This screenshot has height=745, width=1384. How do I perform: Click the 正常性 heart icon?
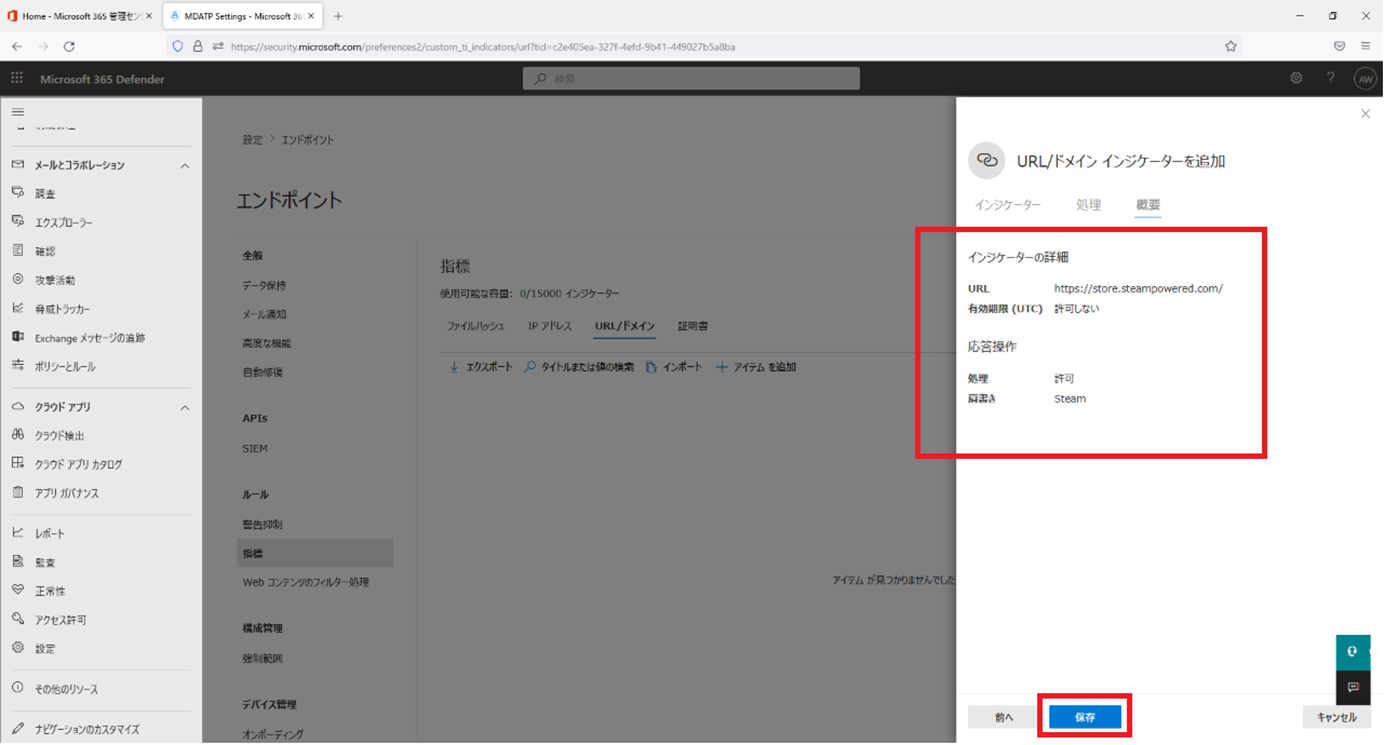[17, 591]
